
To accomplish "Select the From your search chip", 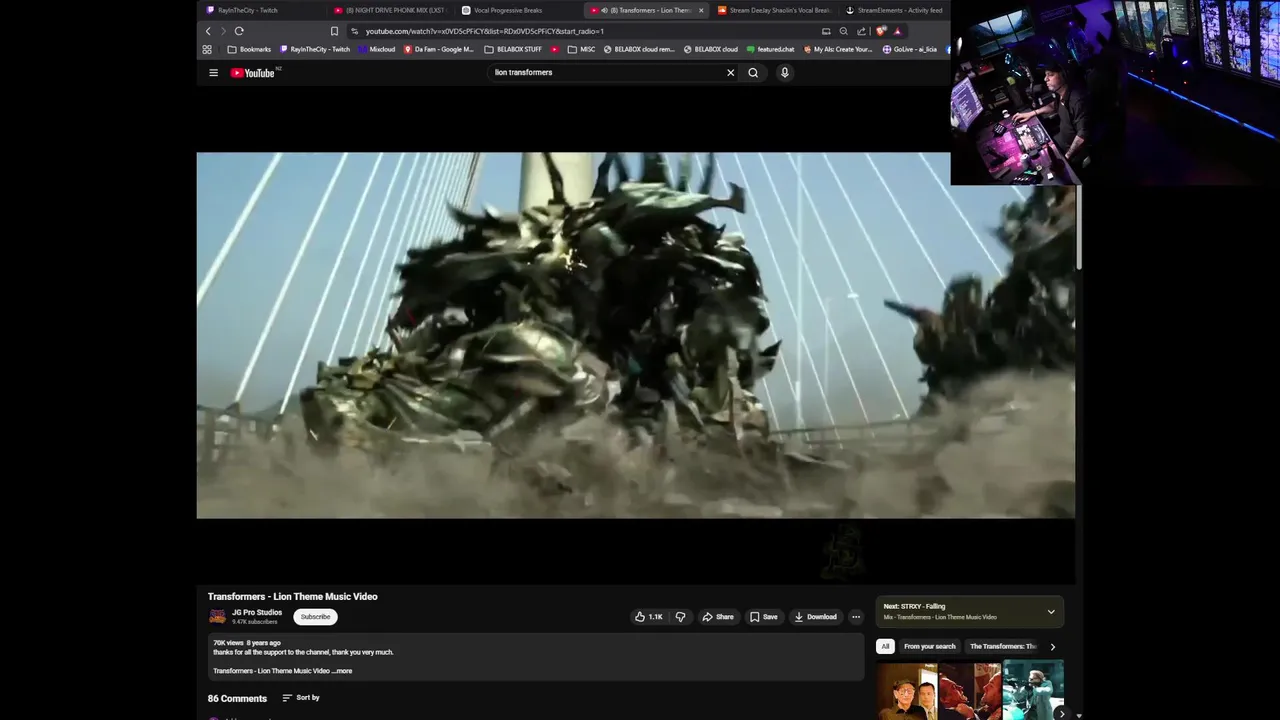I will point(930,646).
